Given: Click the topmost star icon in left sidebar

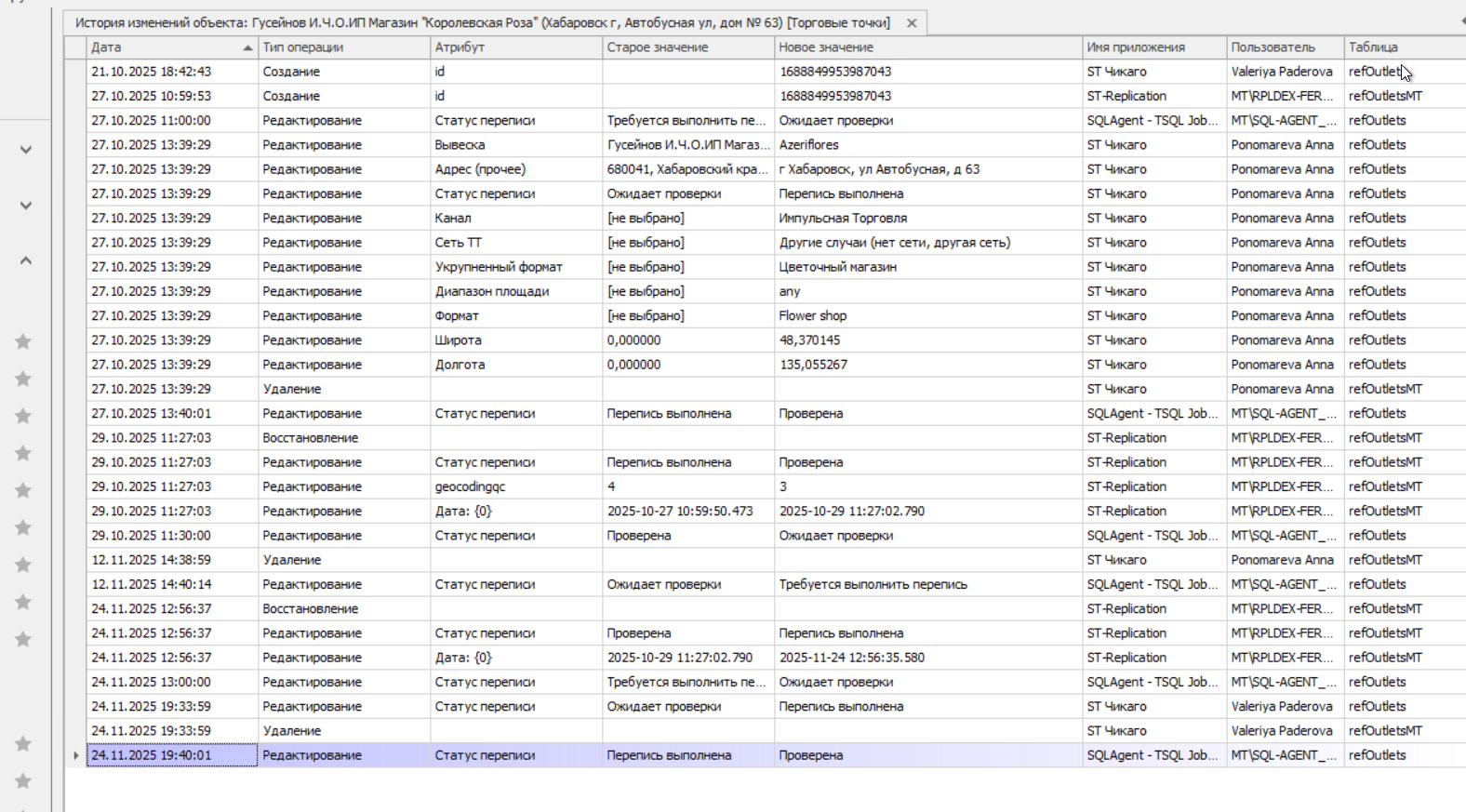Looking at the screenshot, I should (23, 341).
